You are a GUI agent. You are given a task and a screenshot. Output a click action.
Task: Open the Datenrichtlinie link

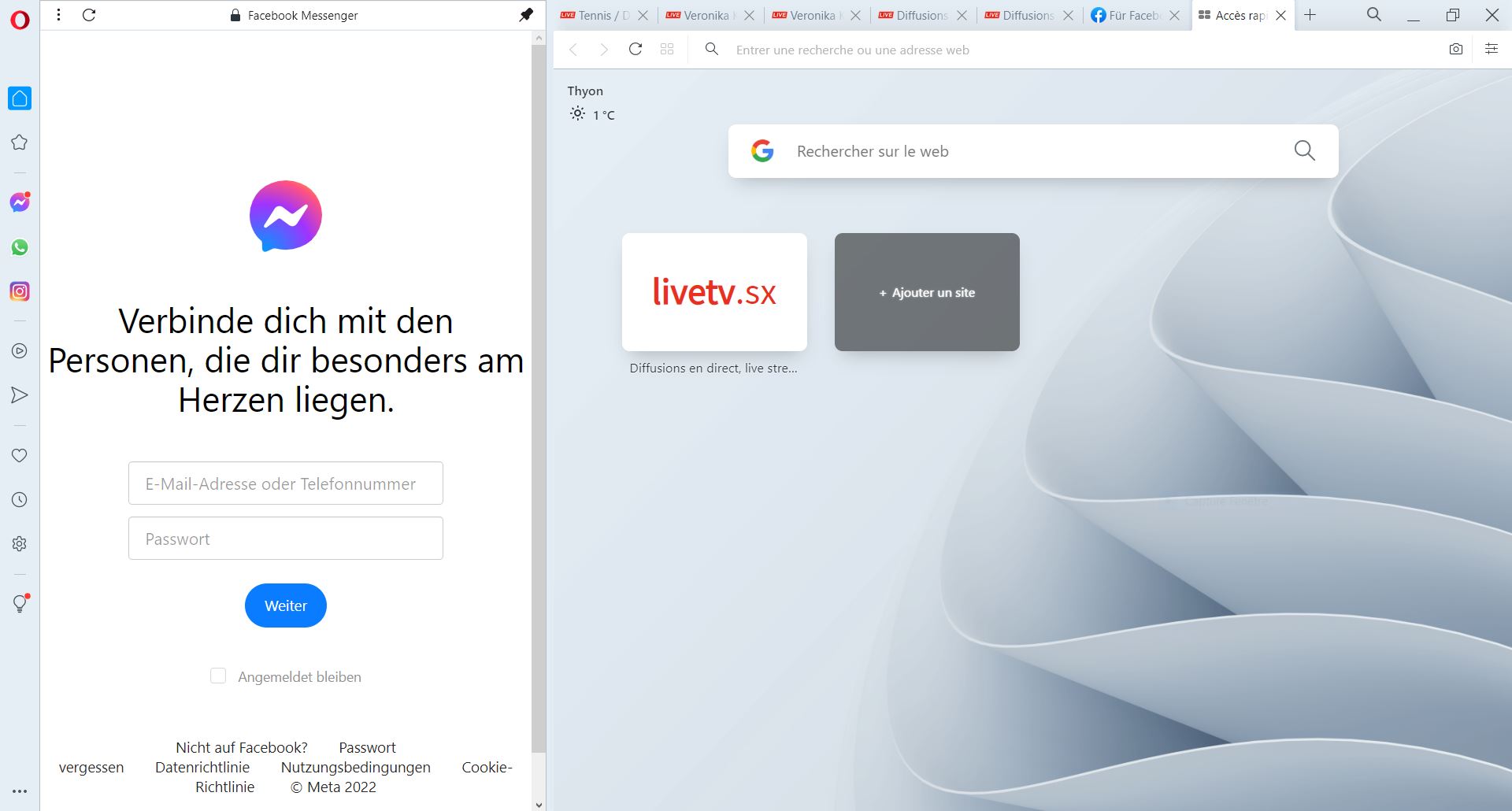point(202,767)
